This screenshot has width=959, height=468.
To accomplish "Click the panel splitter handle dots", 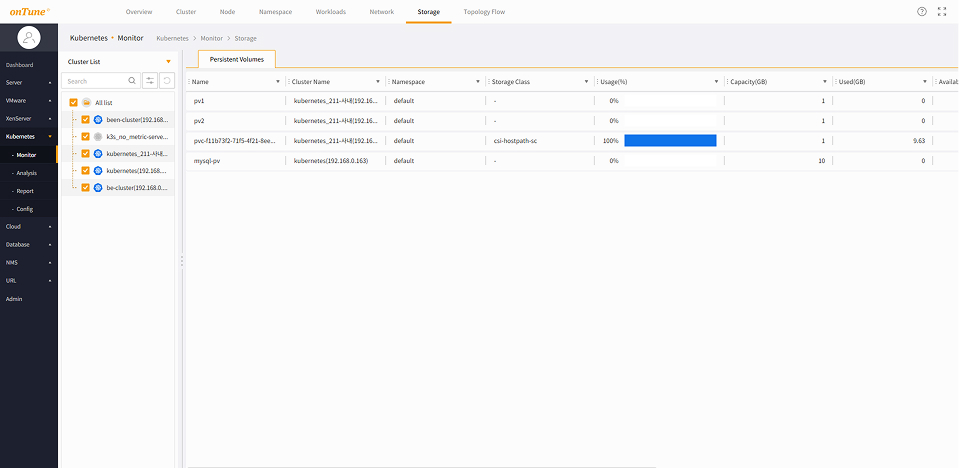I will pyautogui.click(x=182, y=261).
